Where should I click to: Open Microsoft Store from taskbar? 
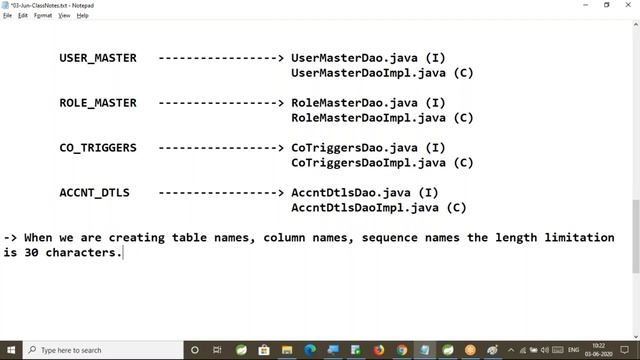click(264, 350)
